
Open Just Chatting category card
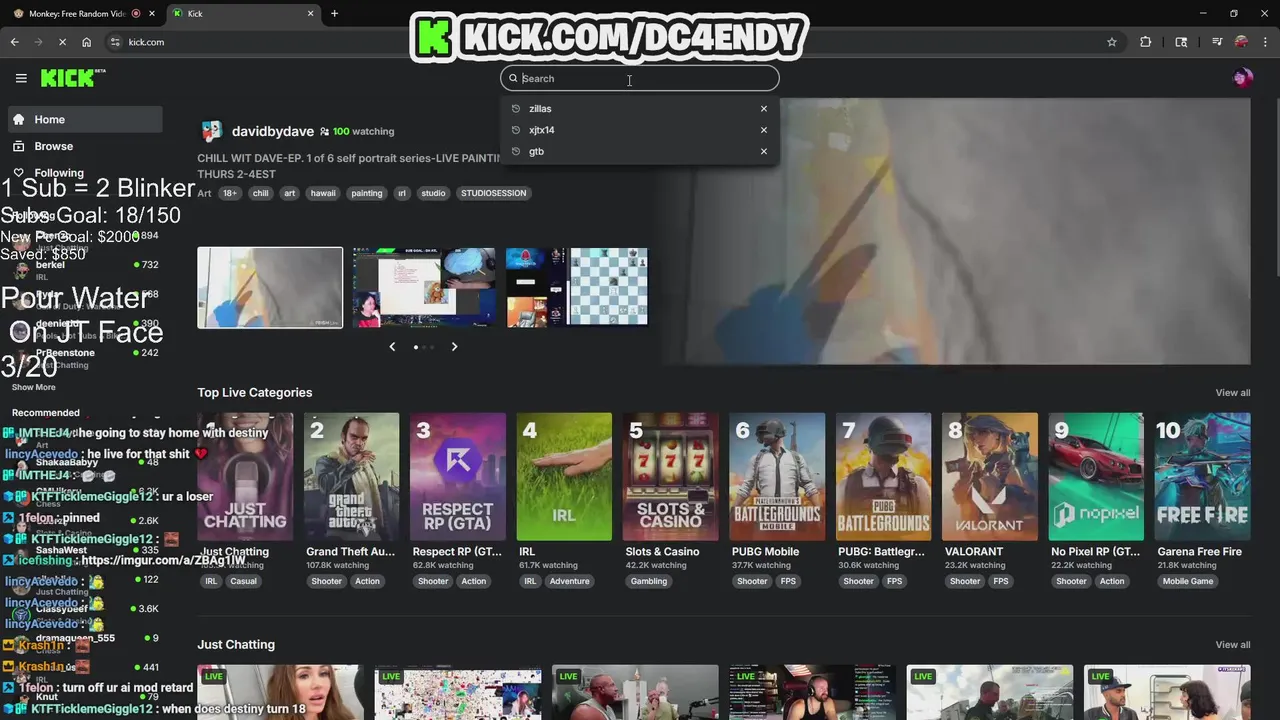(x=245, y=477)
